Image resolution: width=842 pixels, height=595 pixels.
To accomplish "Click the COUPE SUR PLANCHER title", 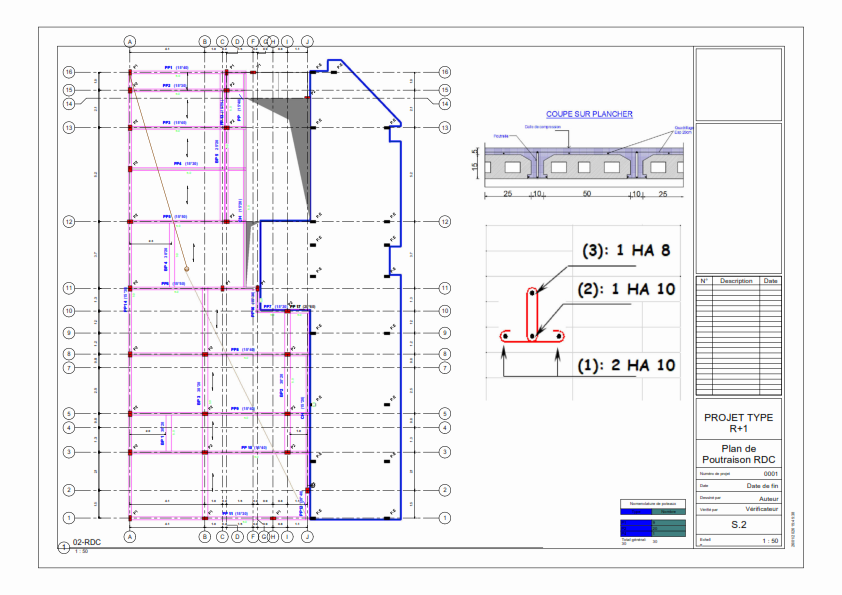I will point(589,114).
